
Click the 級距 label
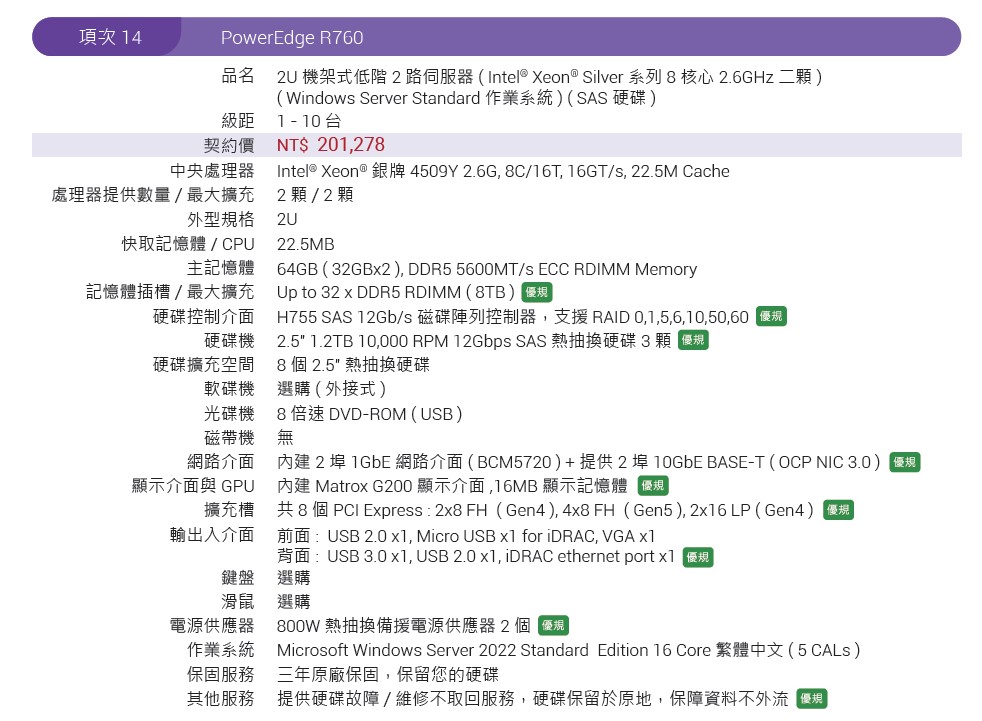pos(237,121)
